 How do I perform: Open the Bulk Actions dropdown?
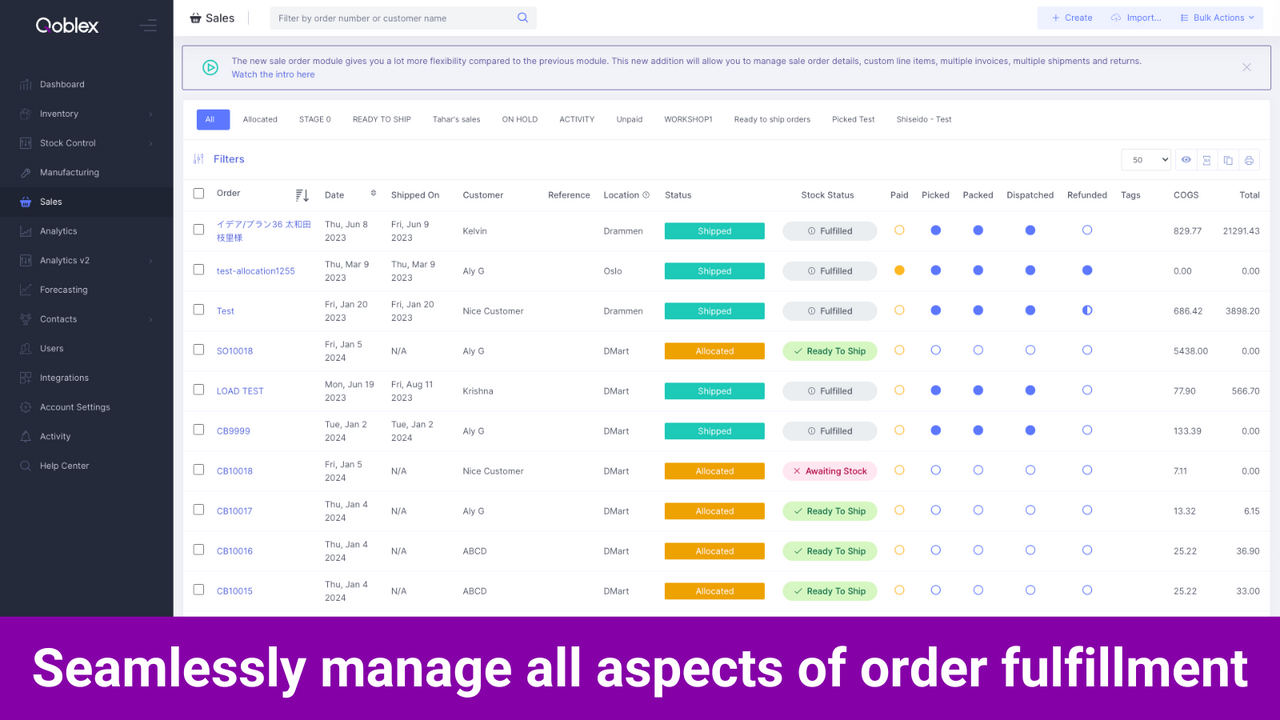(x=1217, y=17)
